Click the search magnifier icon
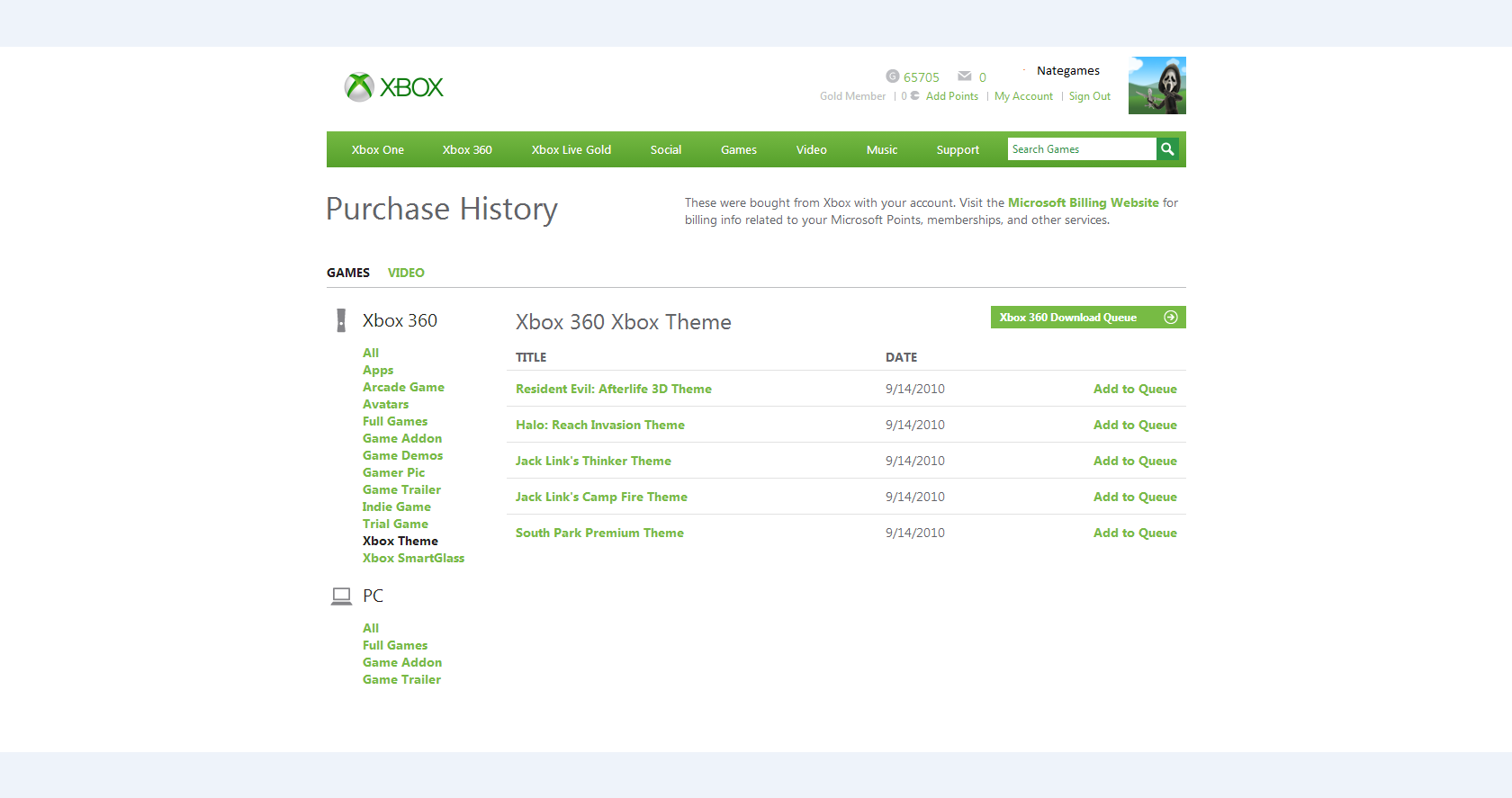This screenshot has width=1512, height=798. tap(1167, 149)
